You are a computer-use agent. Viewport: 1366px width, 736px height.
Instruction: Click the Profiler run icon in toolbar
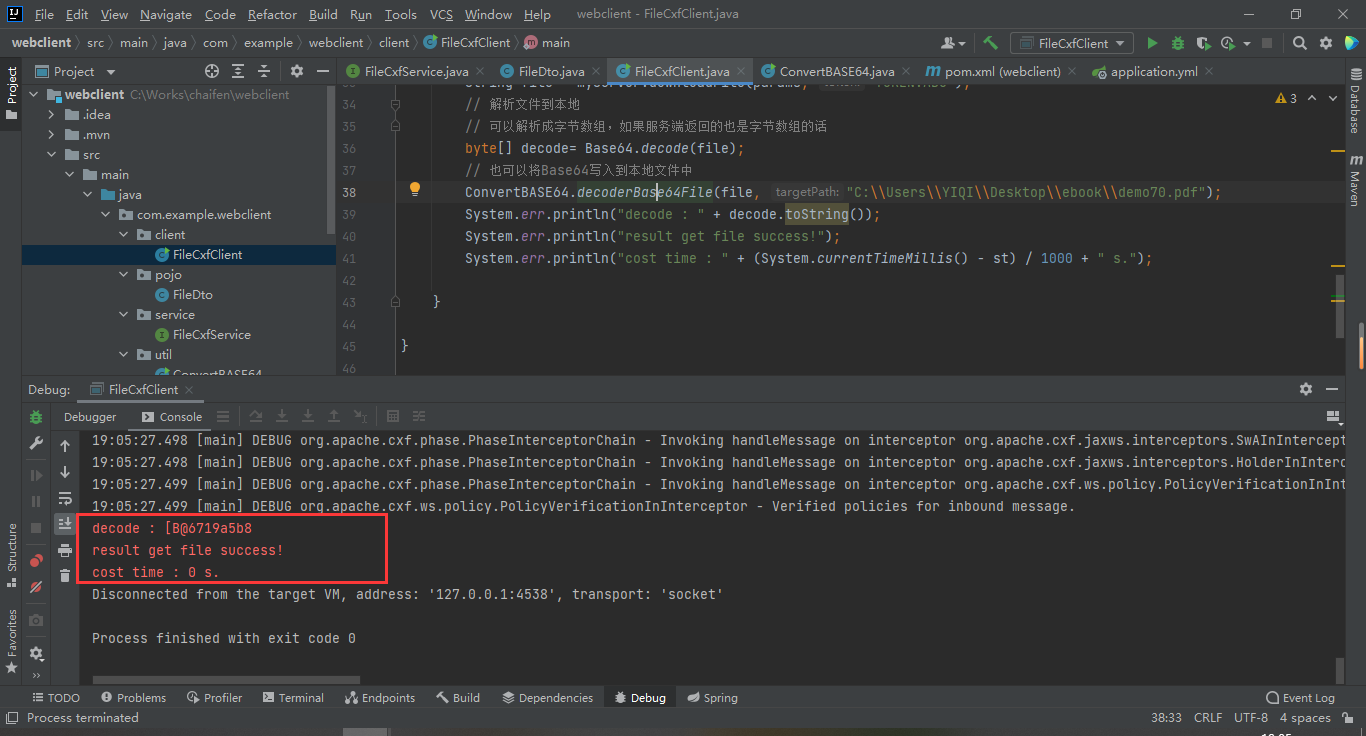pos(1229,43)
